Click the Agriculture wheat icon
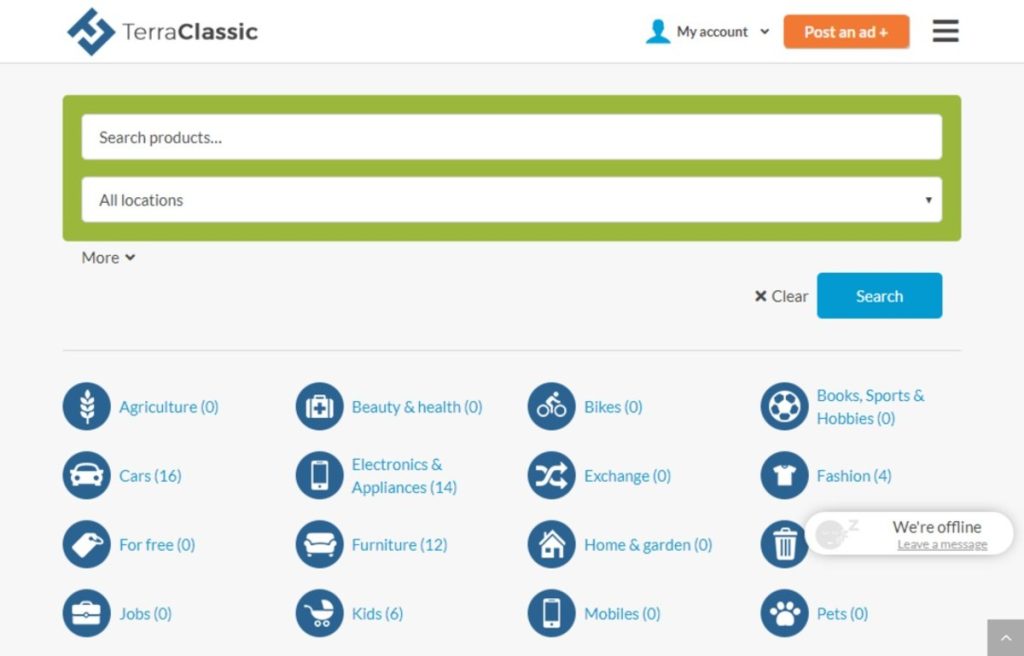 coord(86,407)
